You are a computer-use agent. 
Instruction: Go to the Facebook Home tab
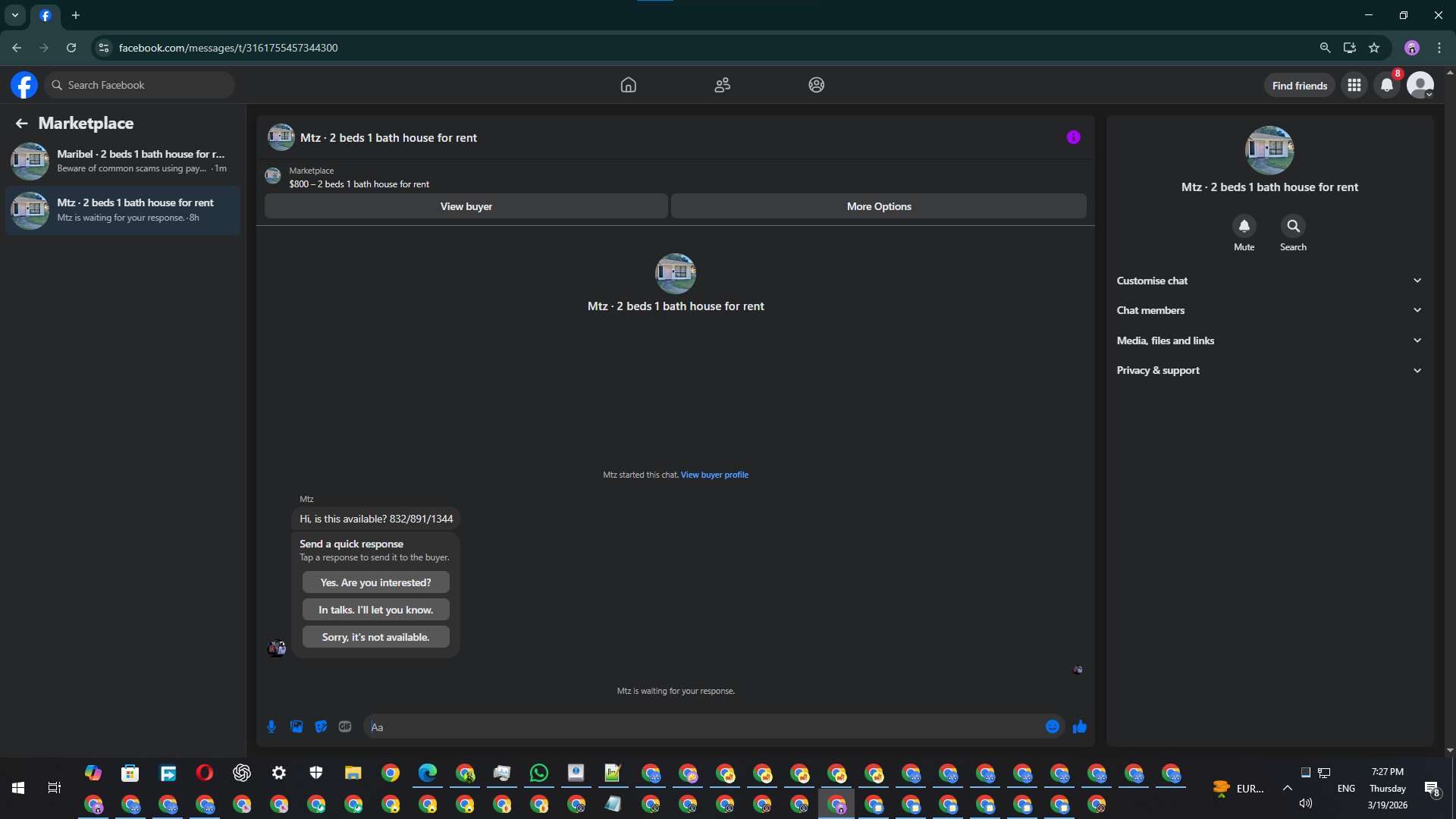(628, 85)
